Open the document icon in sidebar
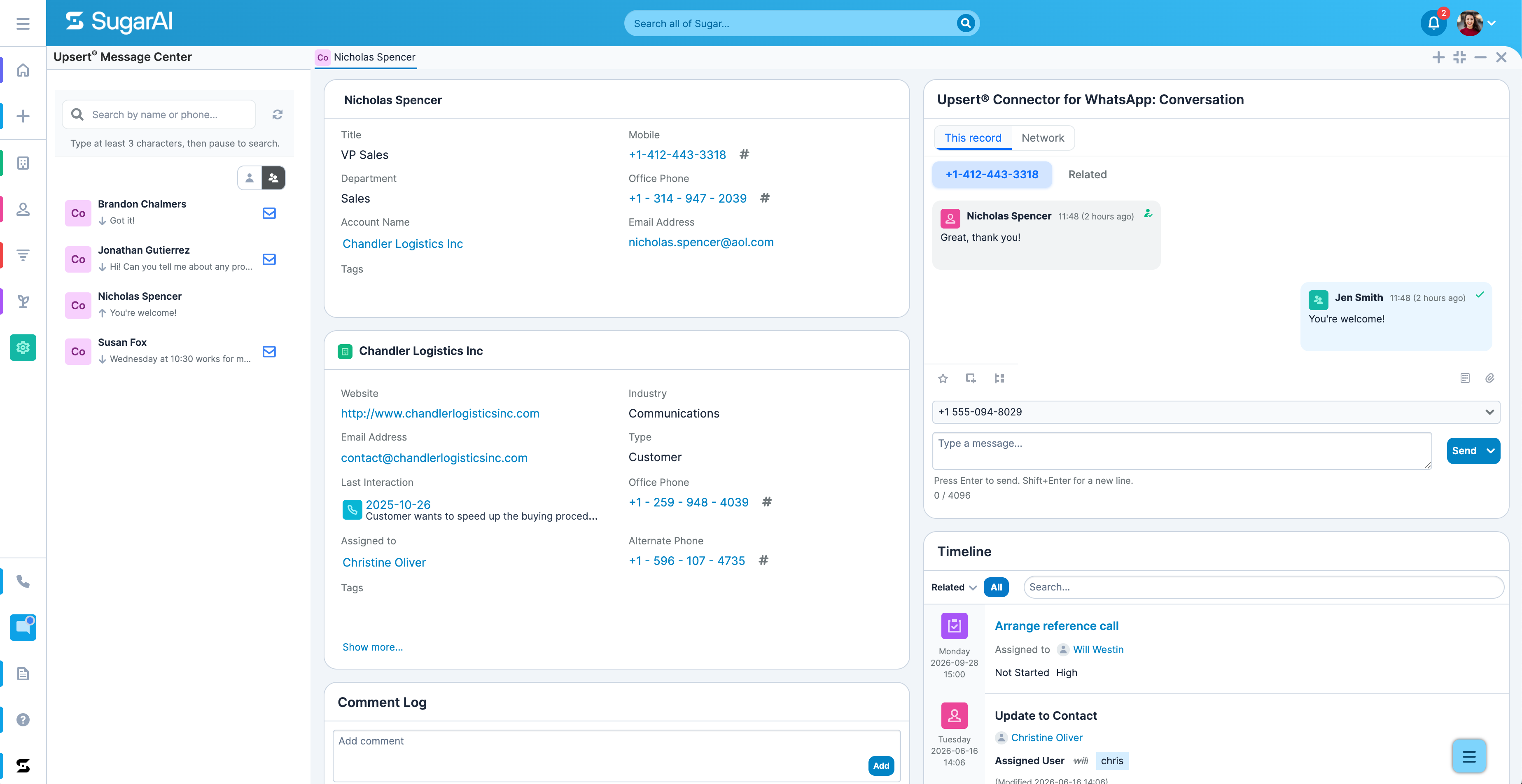This screenshot has width=1522, height=784. [x=23, y=674]
